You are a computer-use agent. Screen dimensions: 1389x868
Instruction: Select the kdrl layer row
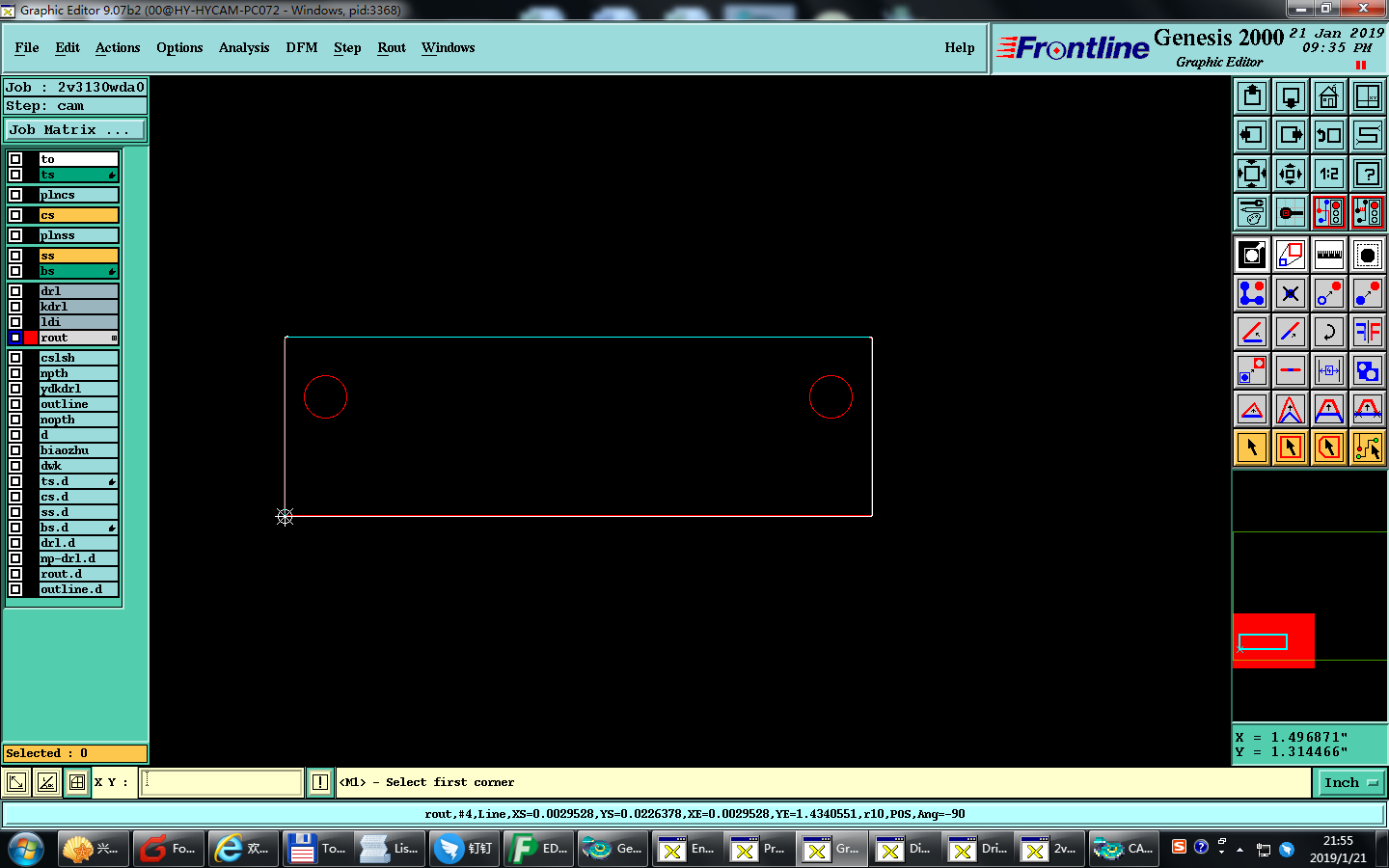[x=79, y=307]
